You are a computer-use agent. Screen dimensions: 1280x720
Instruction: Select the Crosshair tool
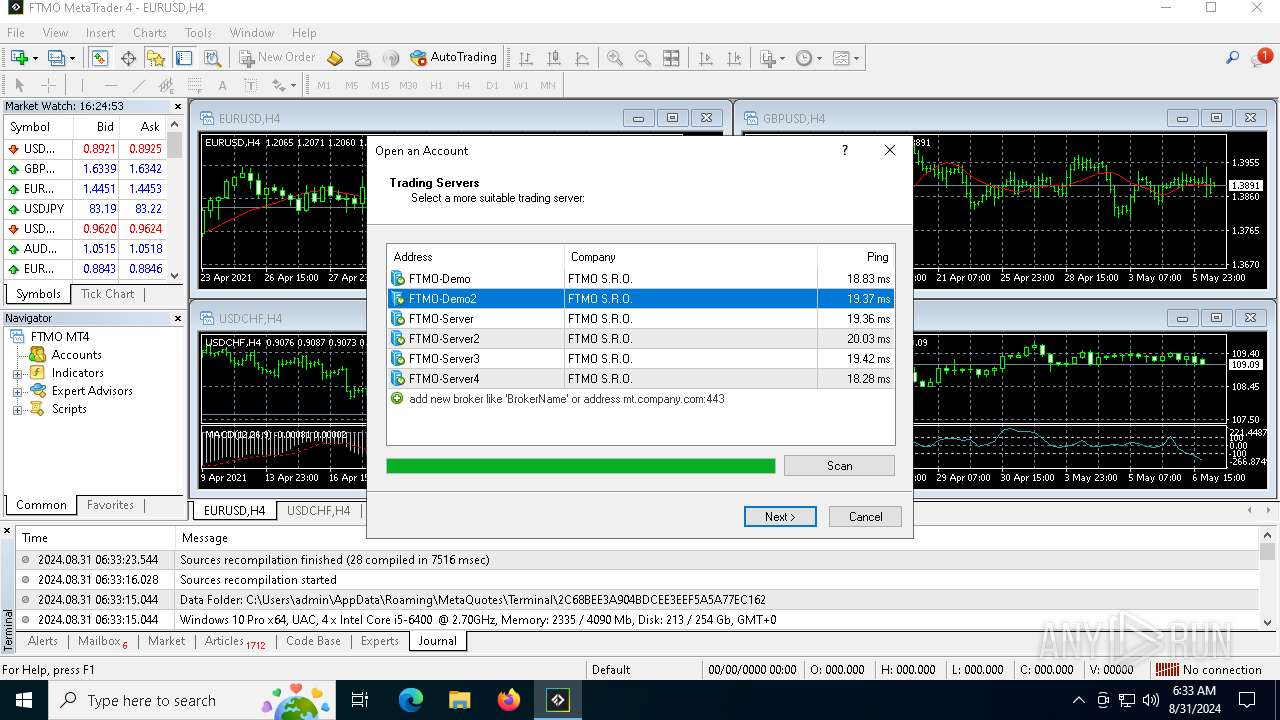tap(48, 85)
